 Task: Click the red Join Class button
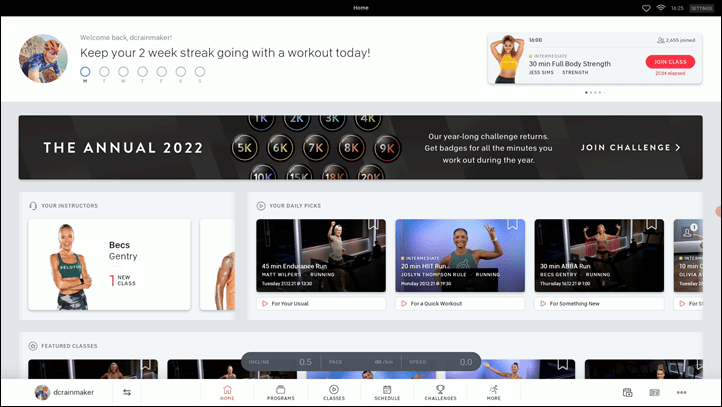(670, 62)
